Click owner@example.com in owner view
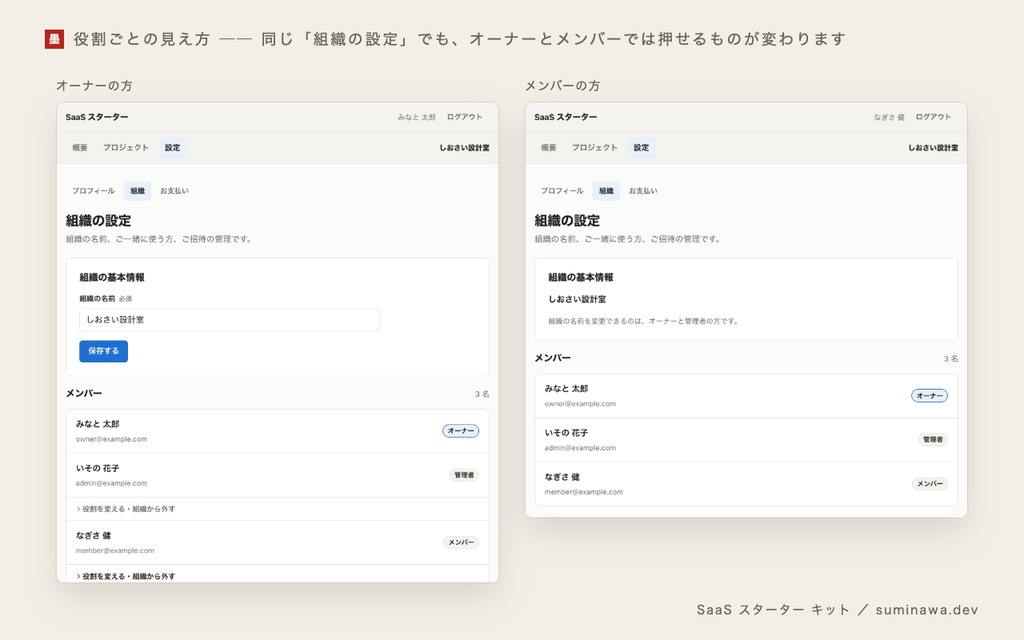 [x=111, y=439]
